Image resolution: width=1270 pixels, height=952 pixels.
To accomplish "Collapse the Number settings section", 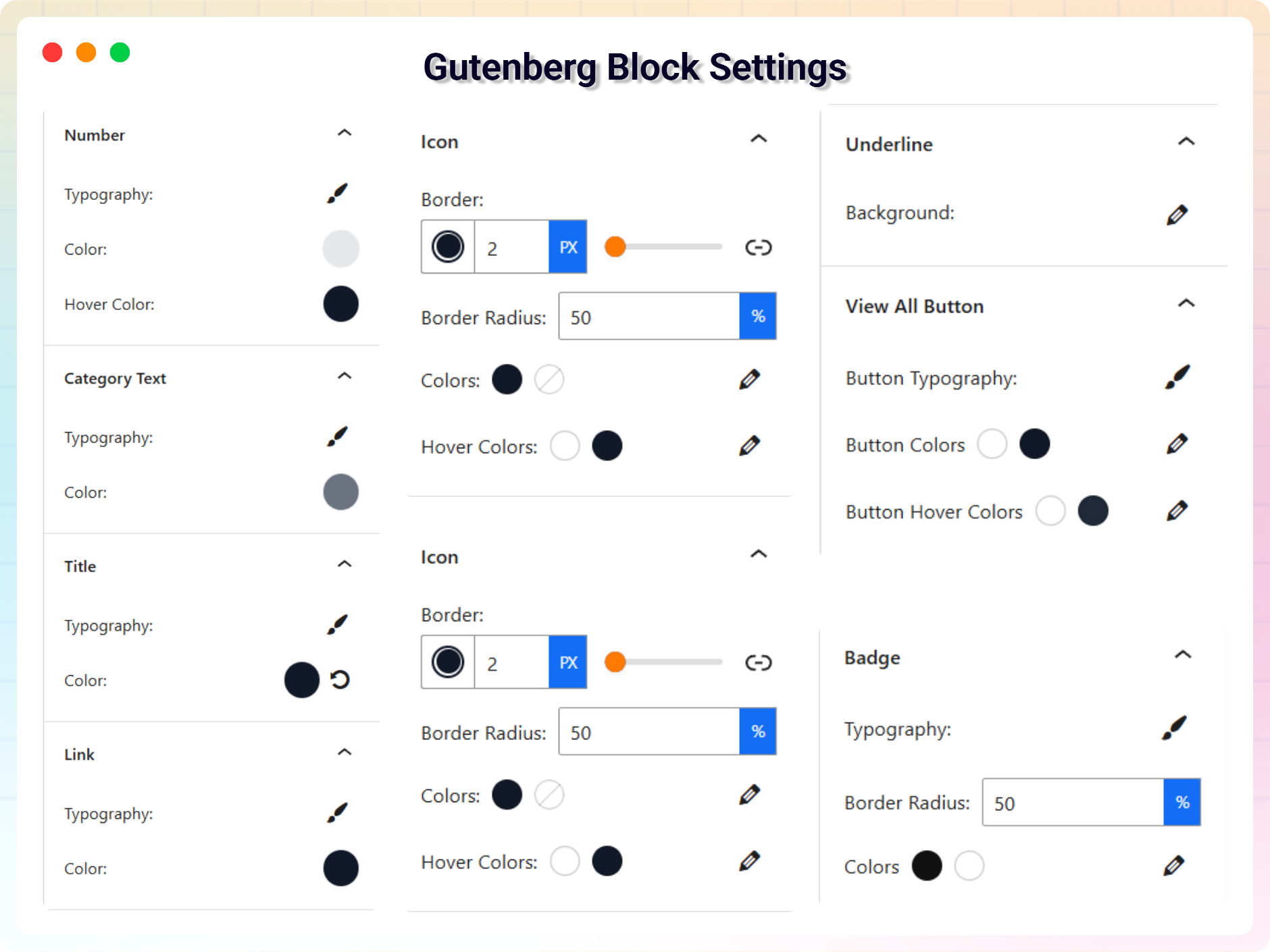I will click(x=345, y=133).
